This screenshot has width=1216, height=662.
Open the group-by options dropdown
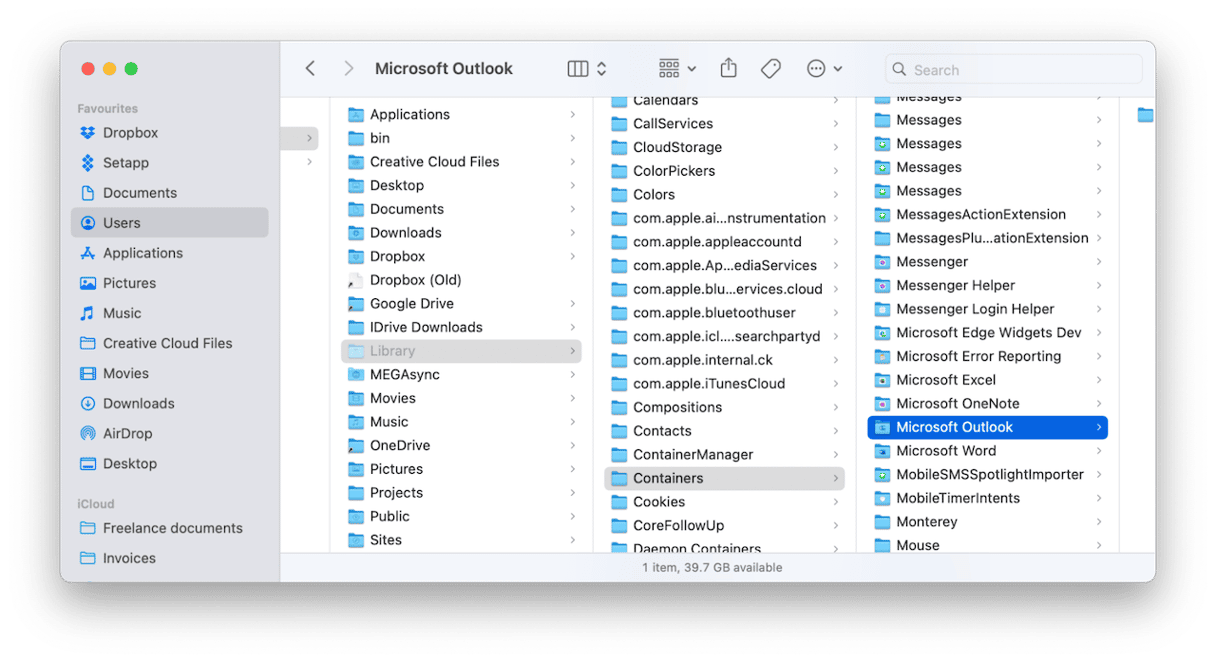point(677,68)
